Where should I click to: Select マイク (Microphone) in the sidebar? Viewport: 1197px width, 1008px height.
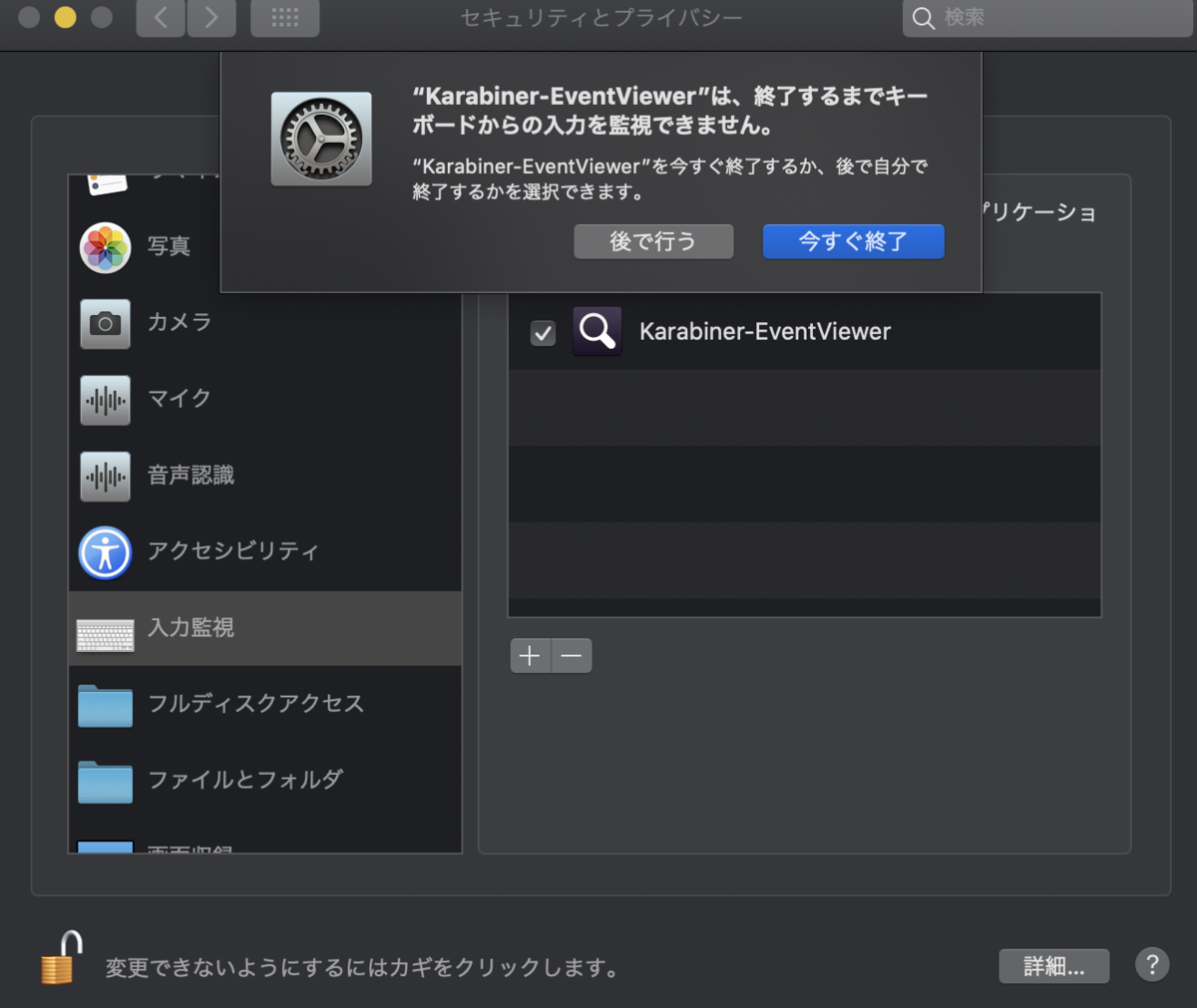265,399
